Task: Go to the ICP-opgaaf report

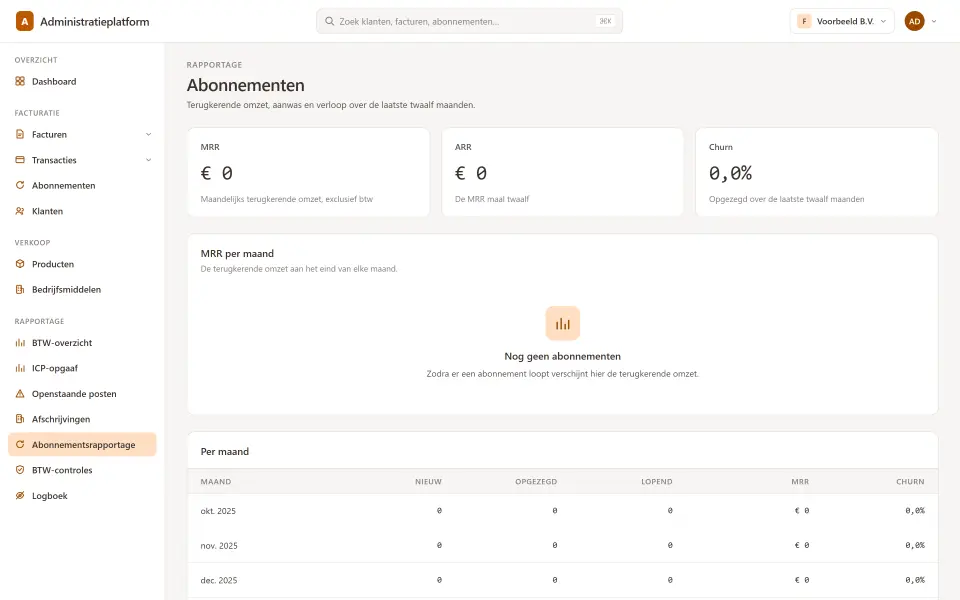Action: coord(82,368)
